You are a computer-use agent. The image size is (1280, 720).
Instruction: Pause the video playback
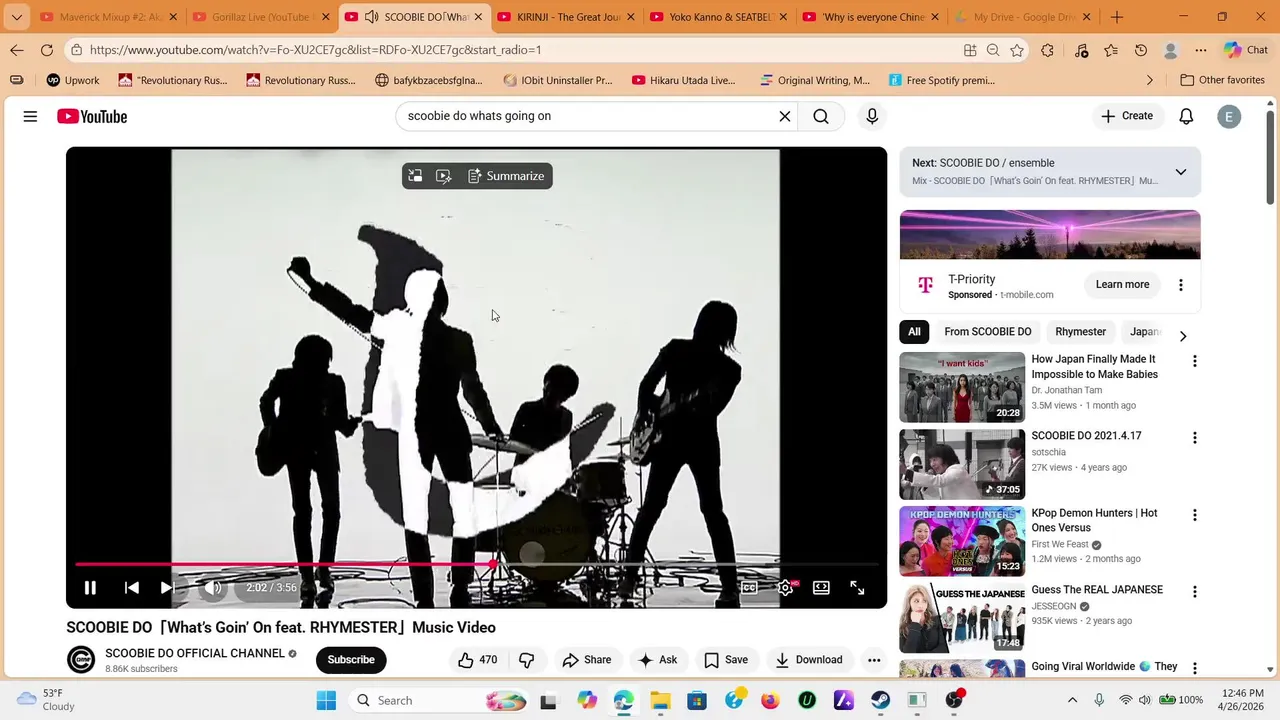90,588
